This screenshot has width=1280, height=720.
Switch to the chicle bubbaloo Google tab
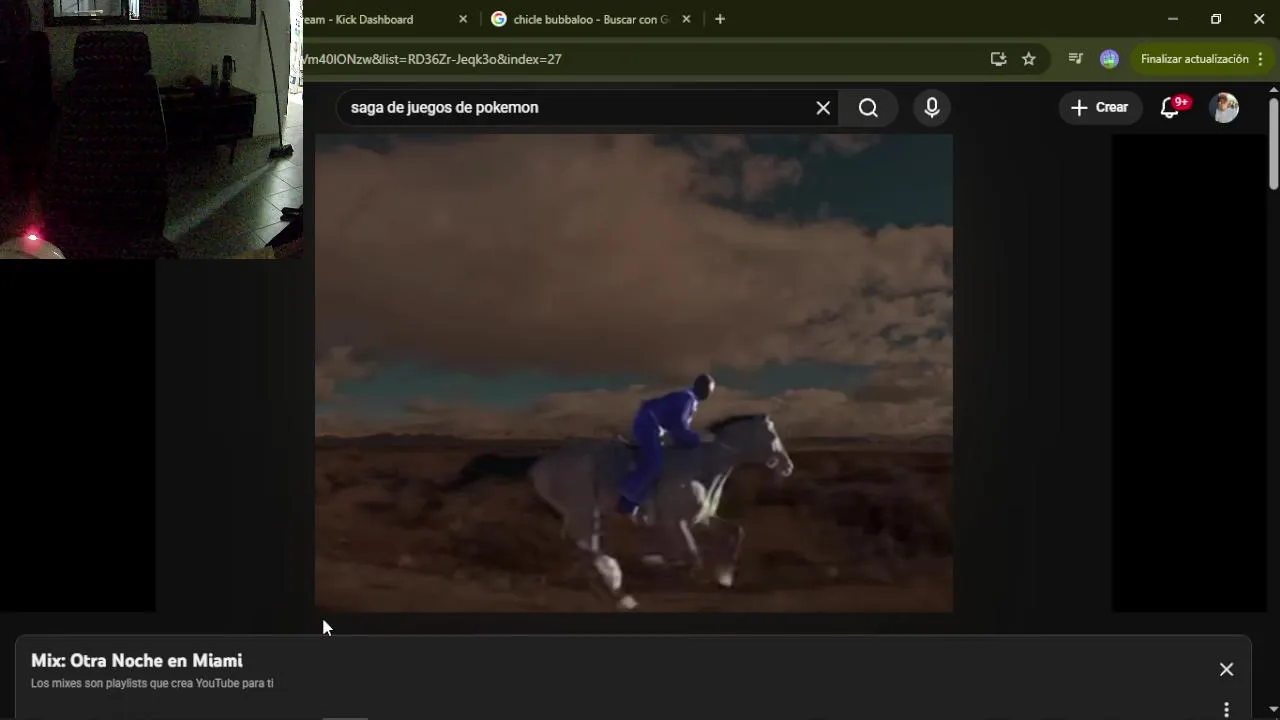pos(590,19)
